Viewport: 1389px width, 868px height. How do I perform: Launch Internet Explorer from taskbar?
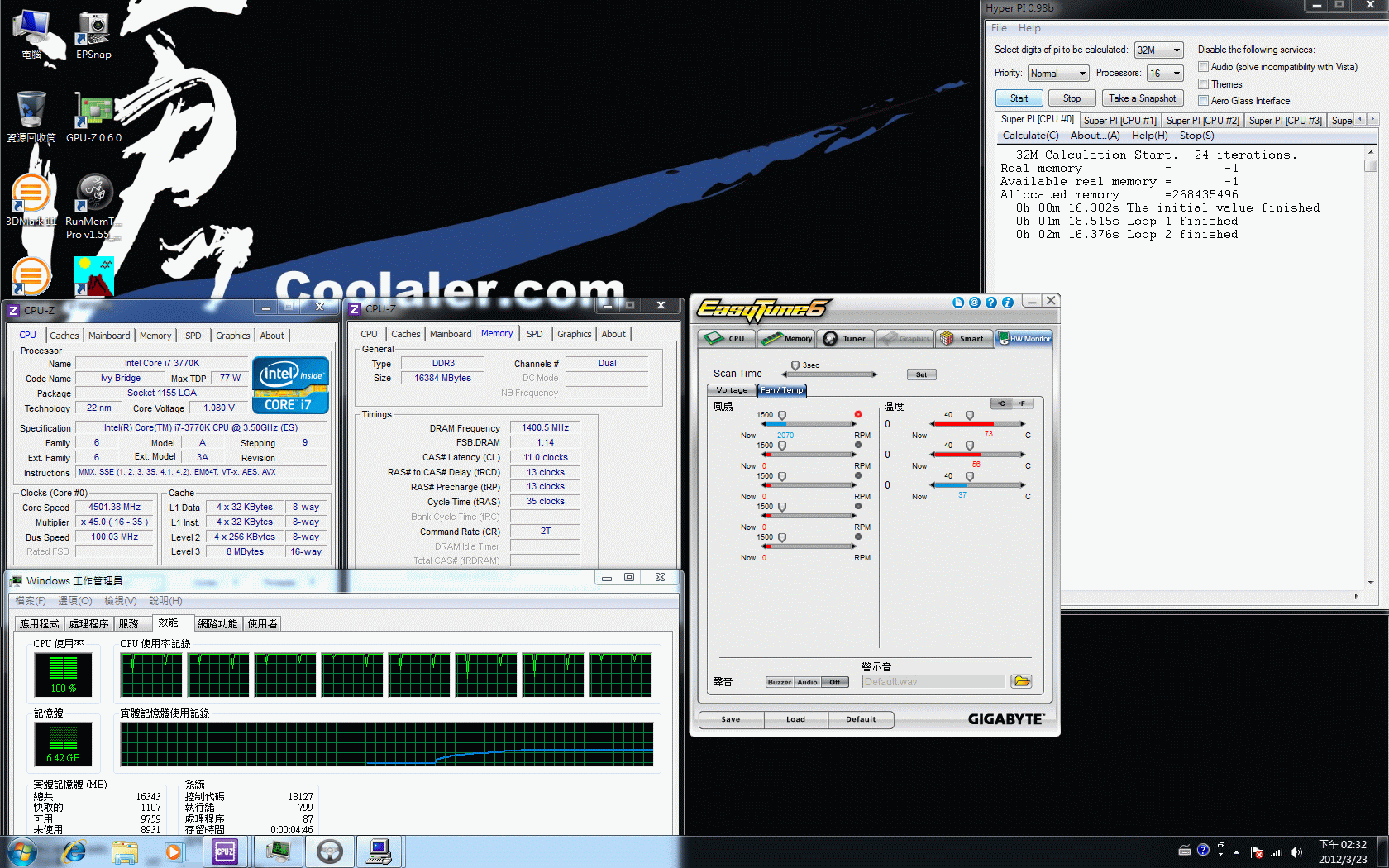tap(74, 851)
